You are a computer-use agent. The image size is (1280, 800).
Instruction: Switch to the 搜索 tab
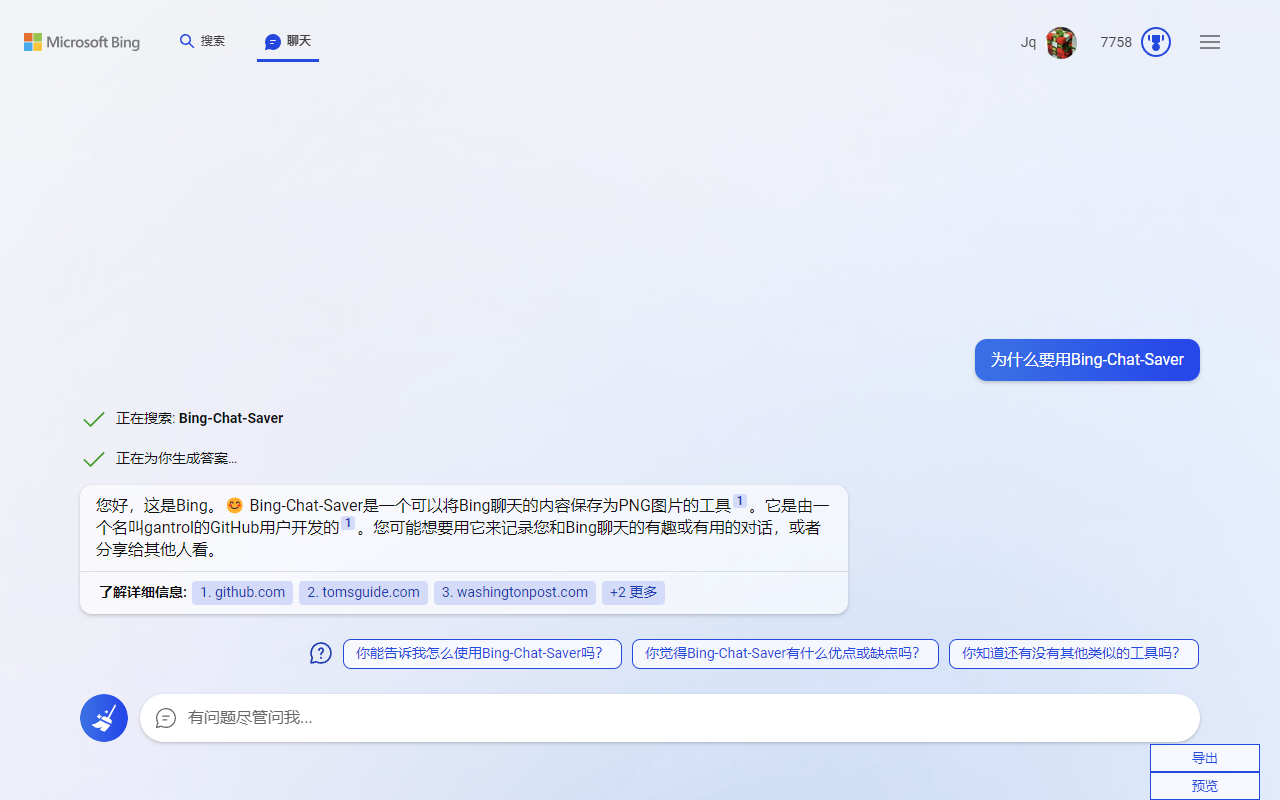(x=202, y=41)
